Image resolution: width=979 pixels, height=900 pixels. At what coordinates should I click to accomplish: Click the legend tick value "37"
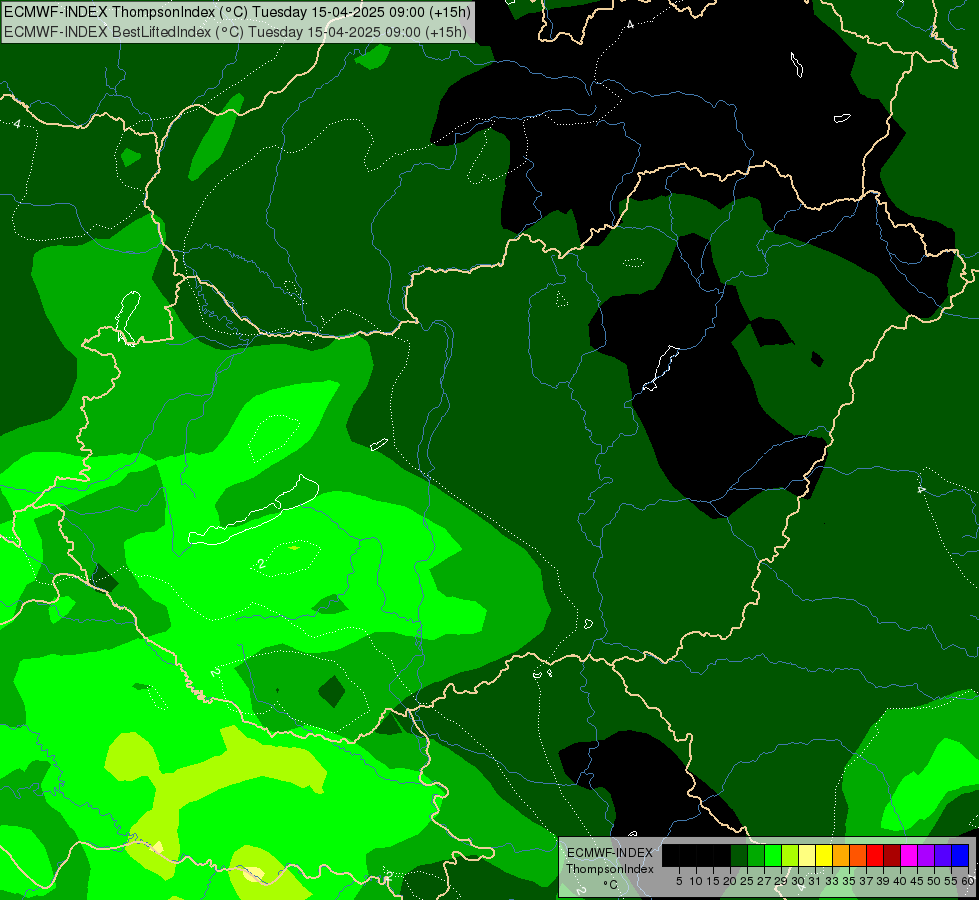(867, 881)
